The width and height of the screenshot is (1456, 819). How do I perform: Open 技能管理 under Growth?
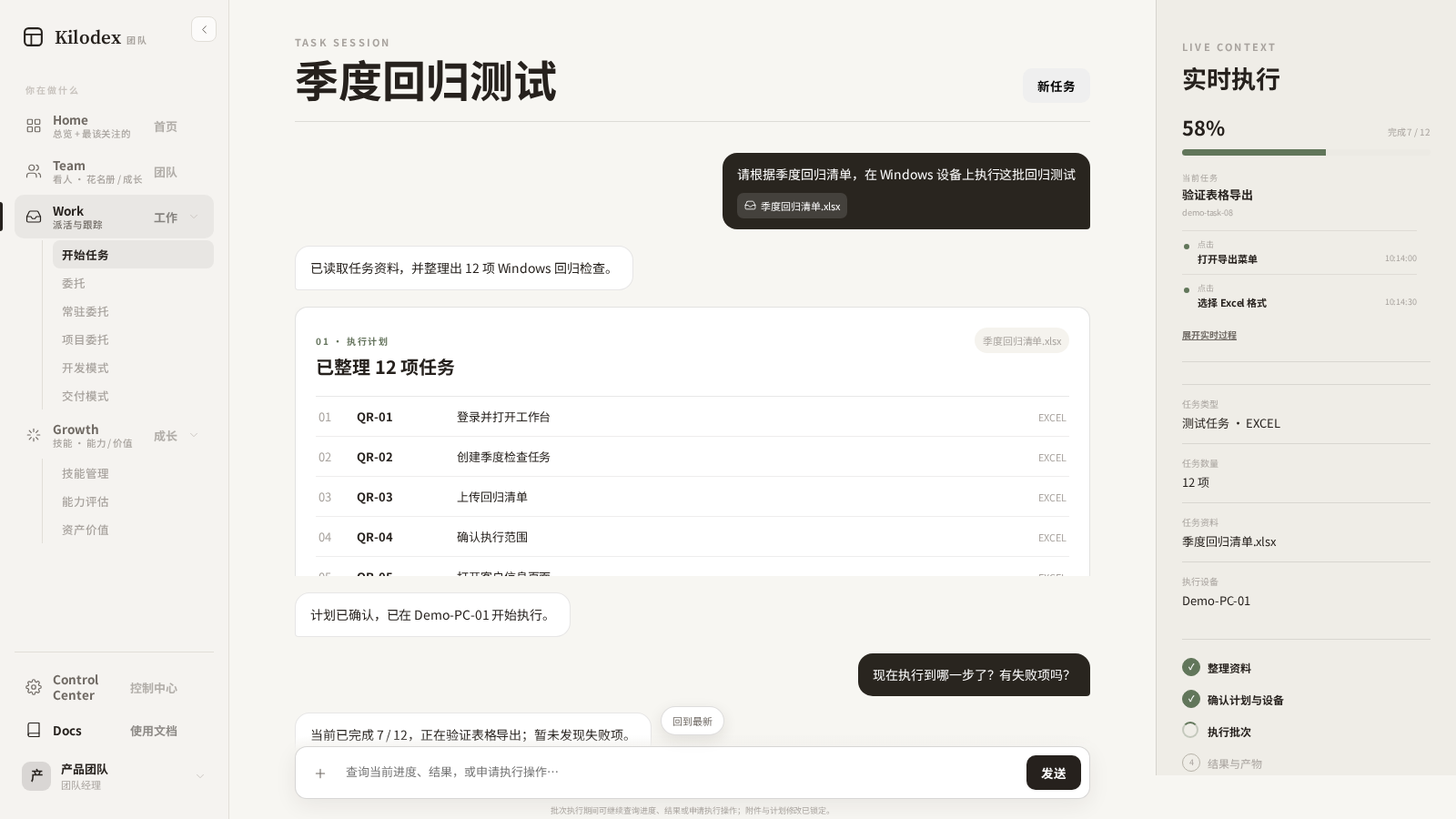click(x=133, y=473)
